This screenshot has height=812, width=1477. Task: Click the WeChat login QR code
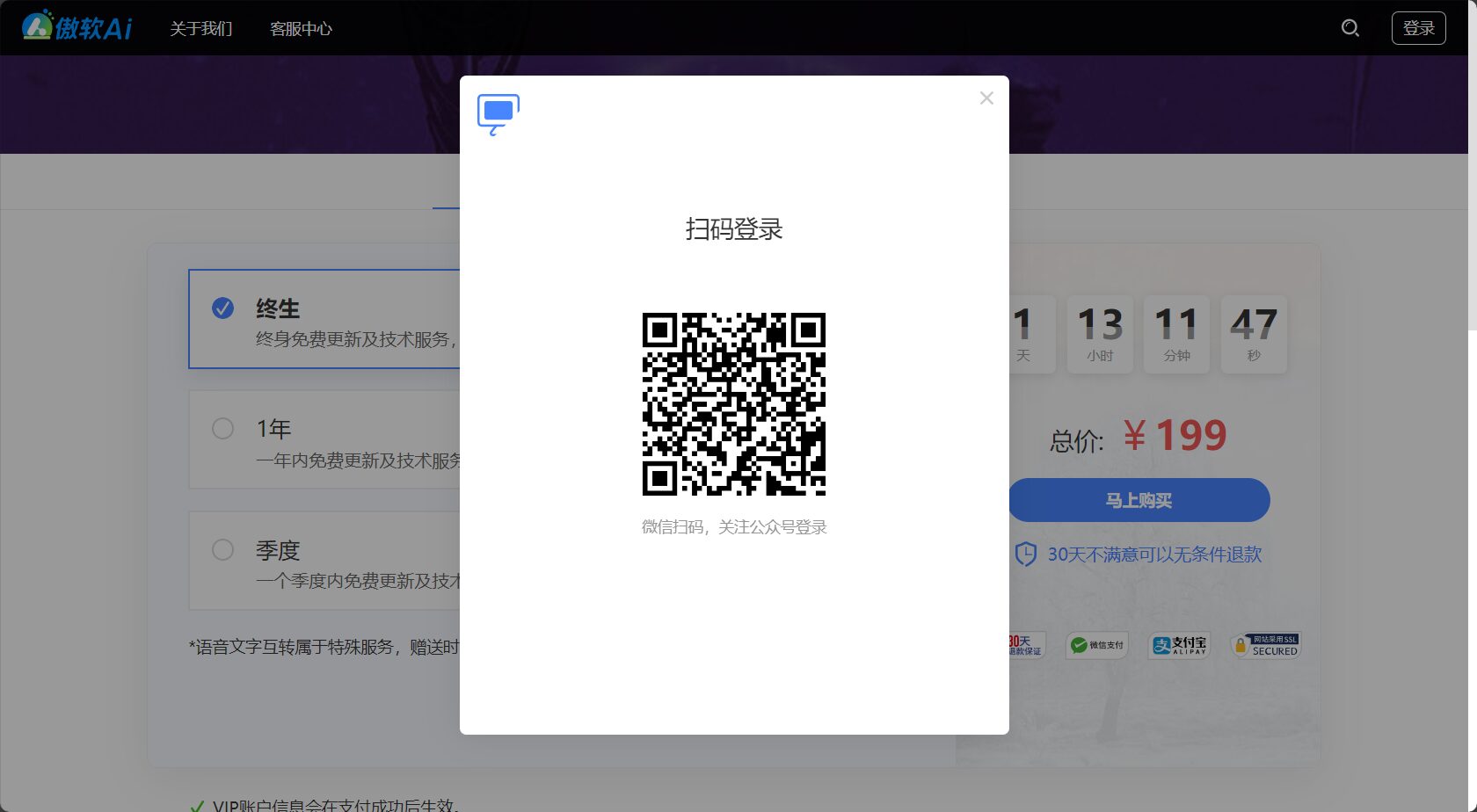(x=734, y=404)
